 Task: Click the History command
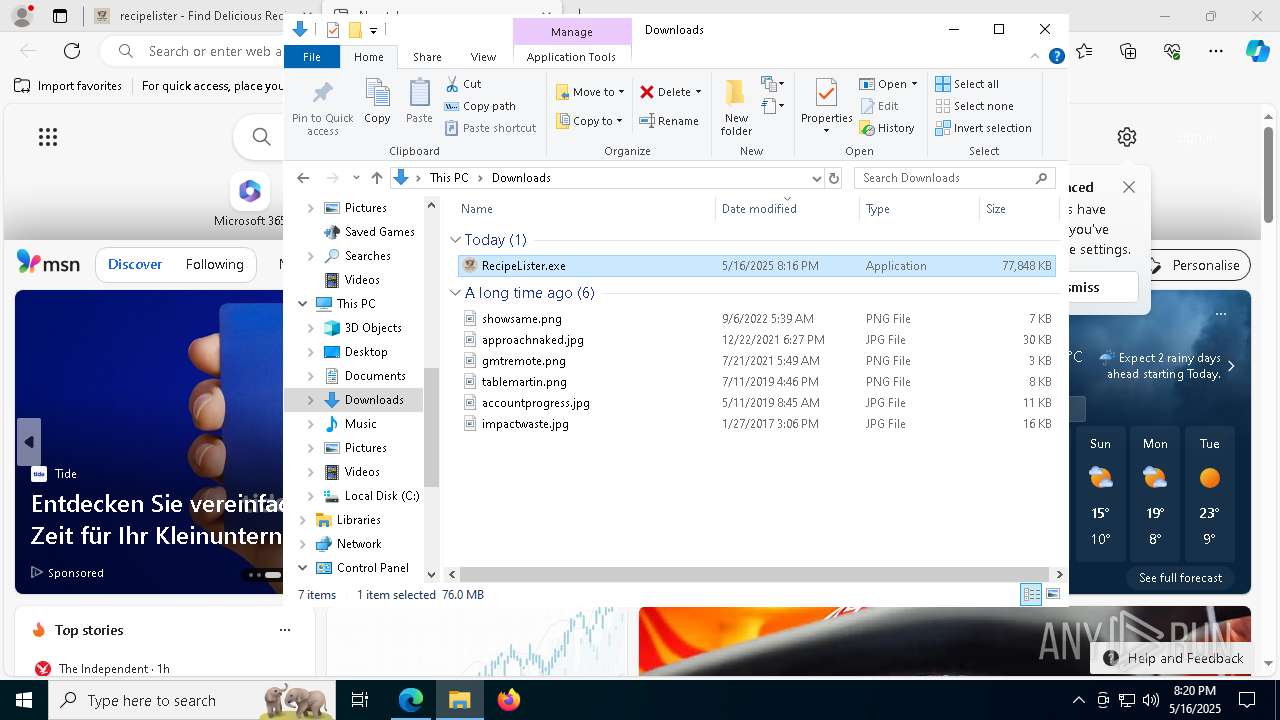887,128
